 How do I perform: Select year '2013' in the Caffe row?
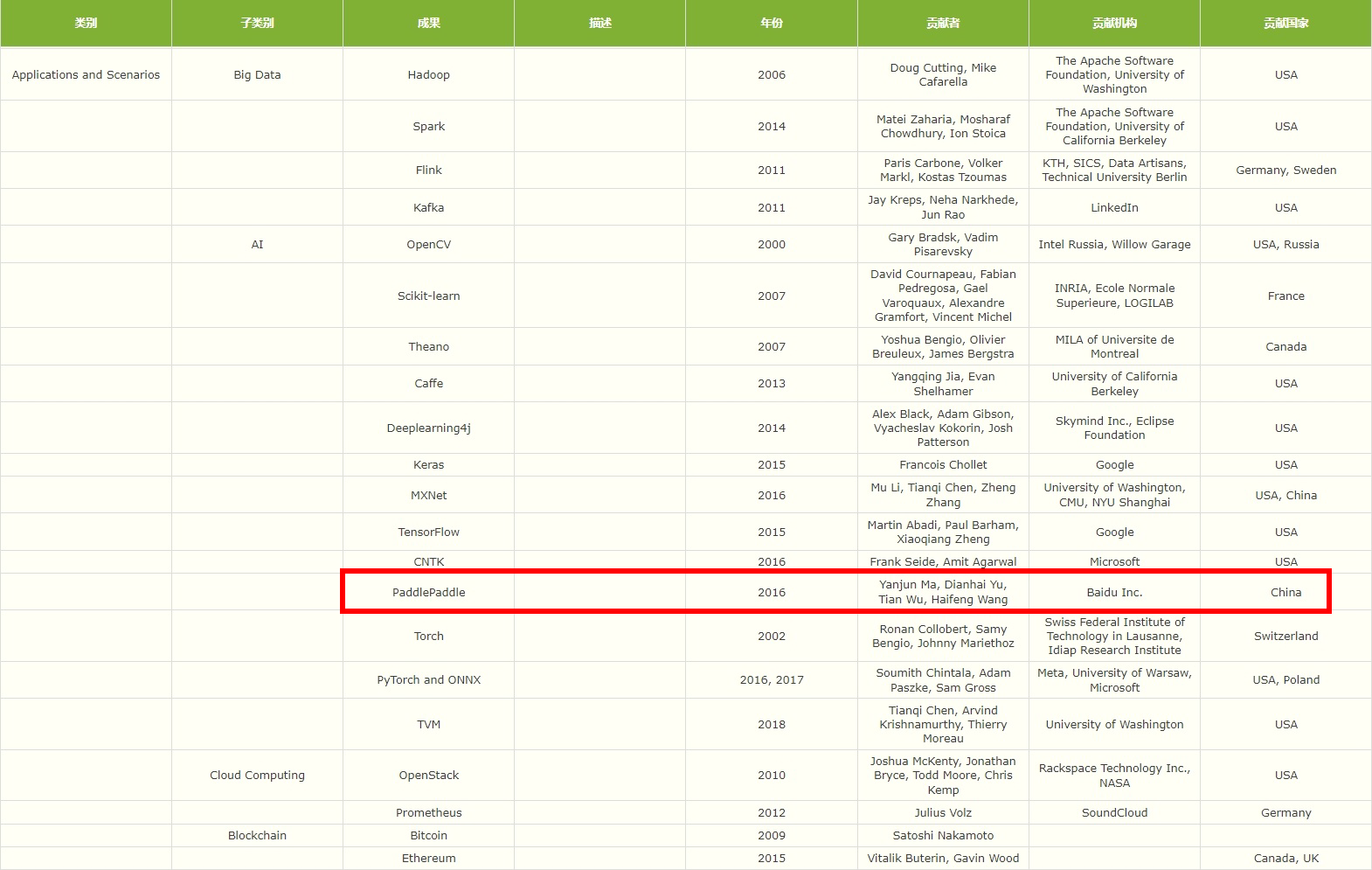[x=772, y=383]
